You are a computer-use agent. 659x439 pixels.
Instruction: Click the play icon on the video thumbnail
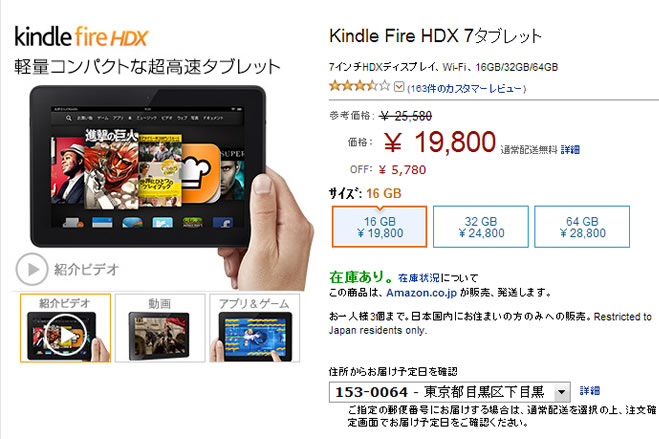pyautogui.click(x=66, y=335)
